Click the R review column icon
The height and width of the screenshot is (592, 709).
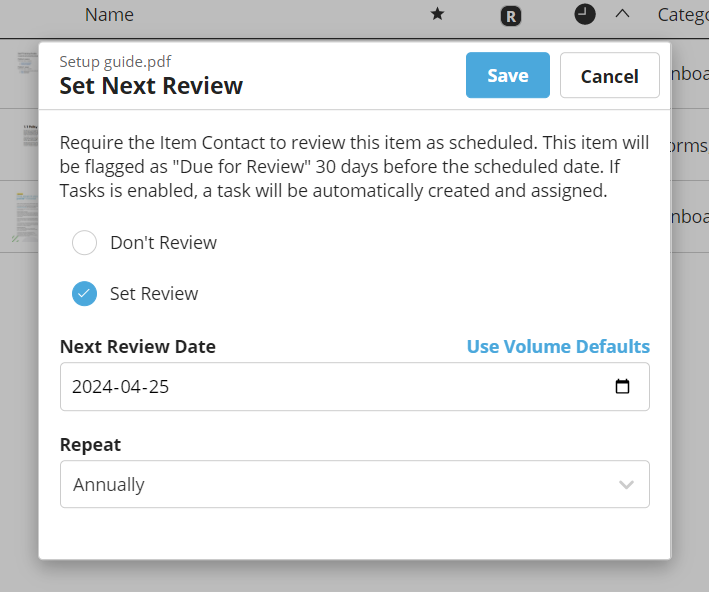pyautogui.click(x=511, y=15)
